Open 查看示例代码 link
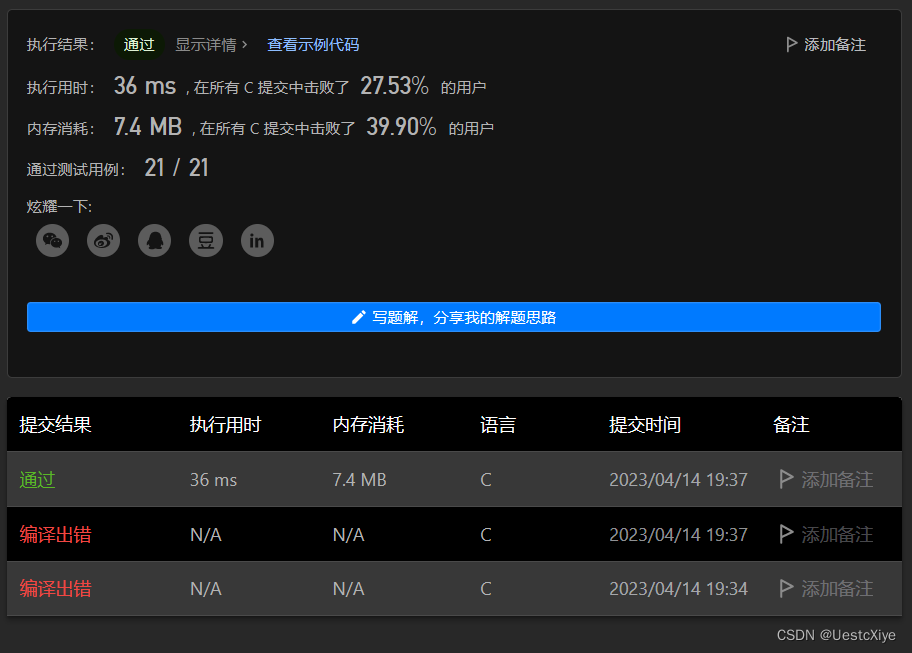The width and height of the screenshot is (912, 653). tap(313, 45)
